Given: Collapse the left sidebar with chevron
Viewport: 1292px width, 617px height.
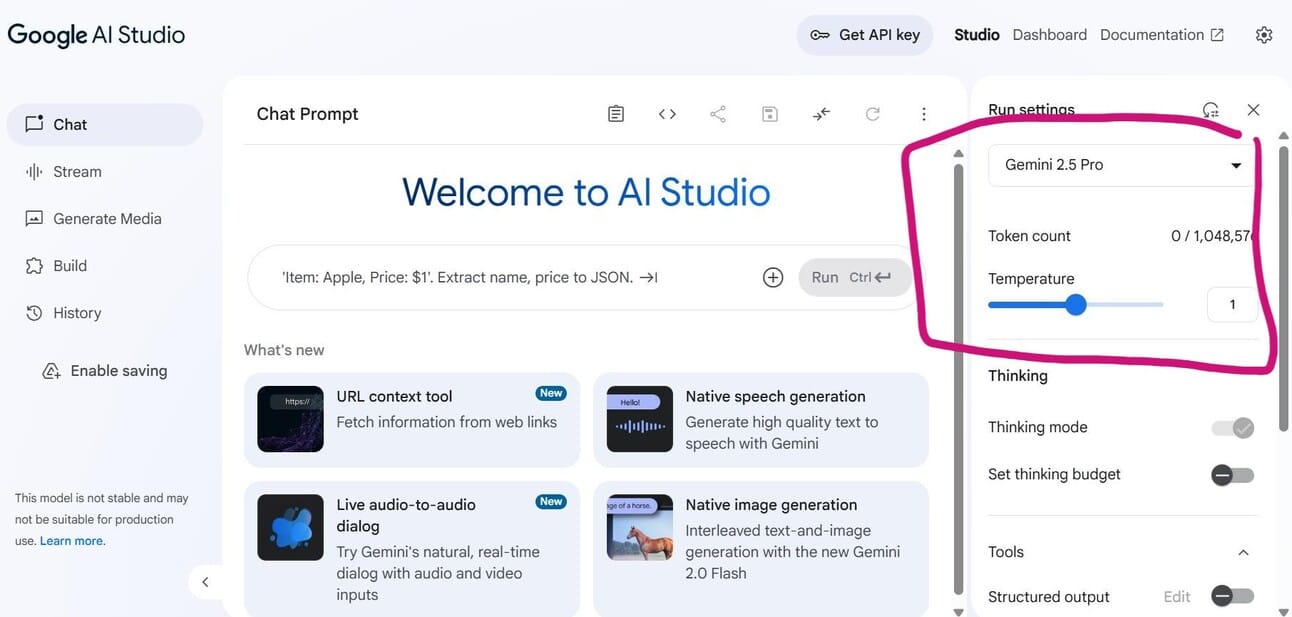Looking at the screenshot, I should tap(205, 582).
